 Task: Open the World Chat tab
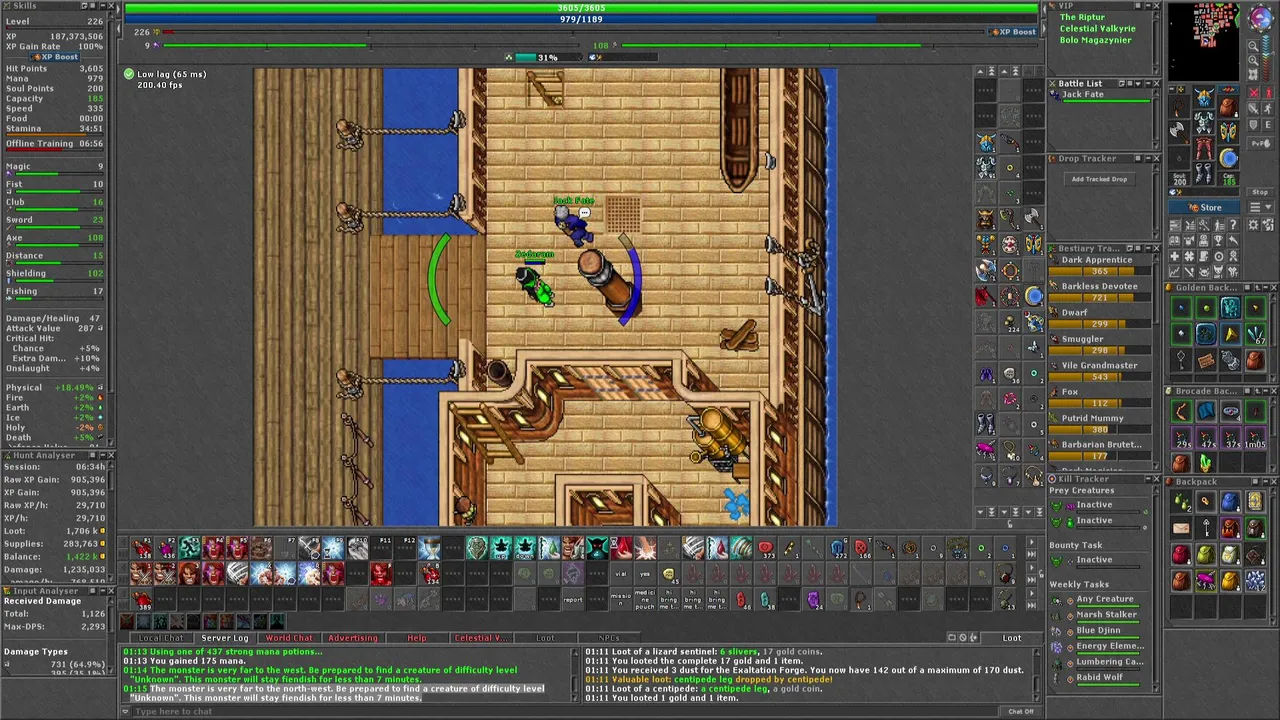point(289,638)
